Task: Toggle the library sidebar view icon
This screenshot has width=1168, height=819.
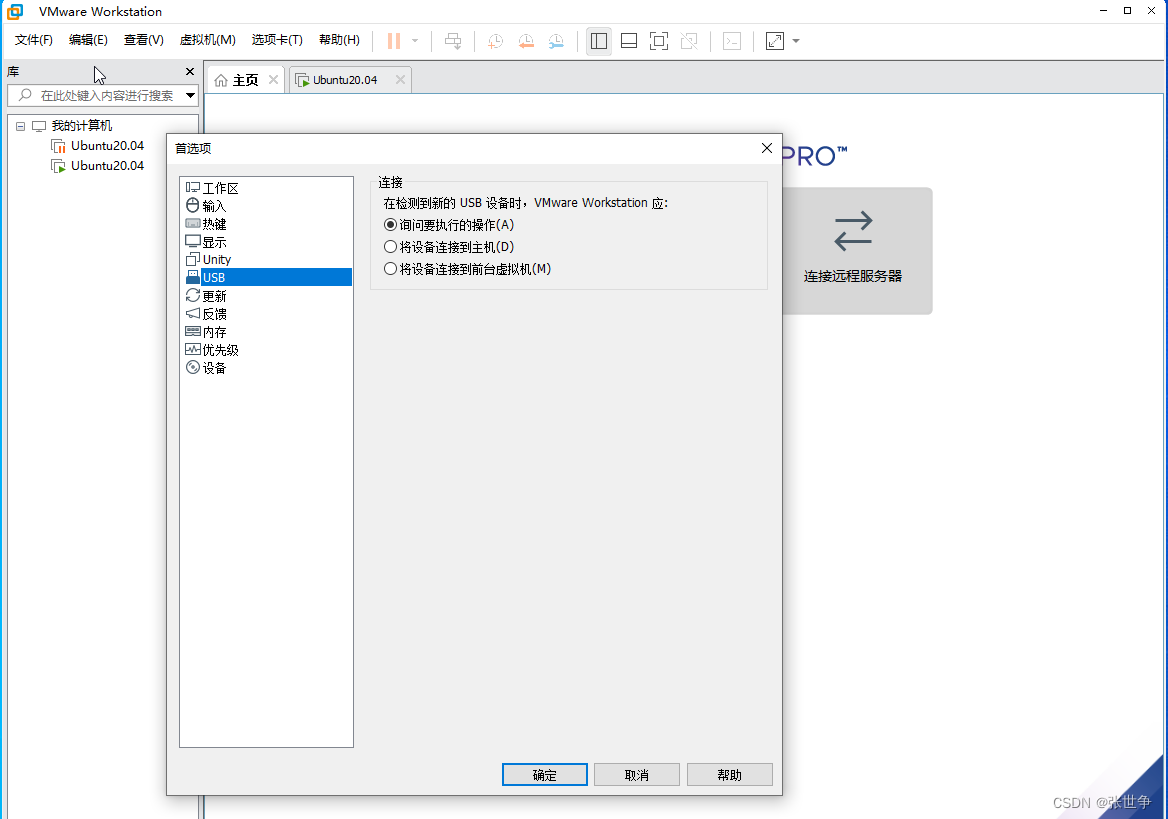Action: pos(598,41)
